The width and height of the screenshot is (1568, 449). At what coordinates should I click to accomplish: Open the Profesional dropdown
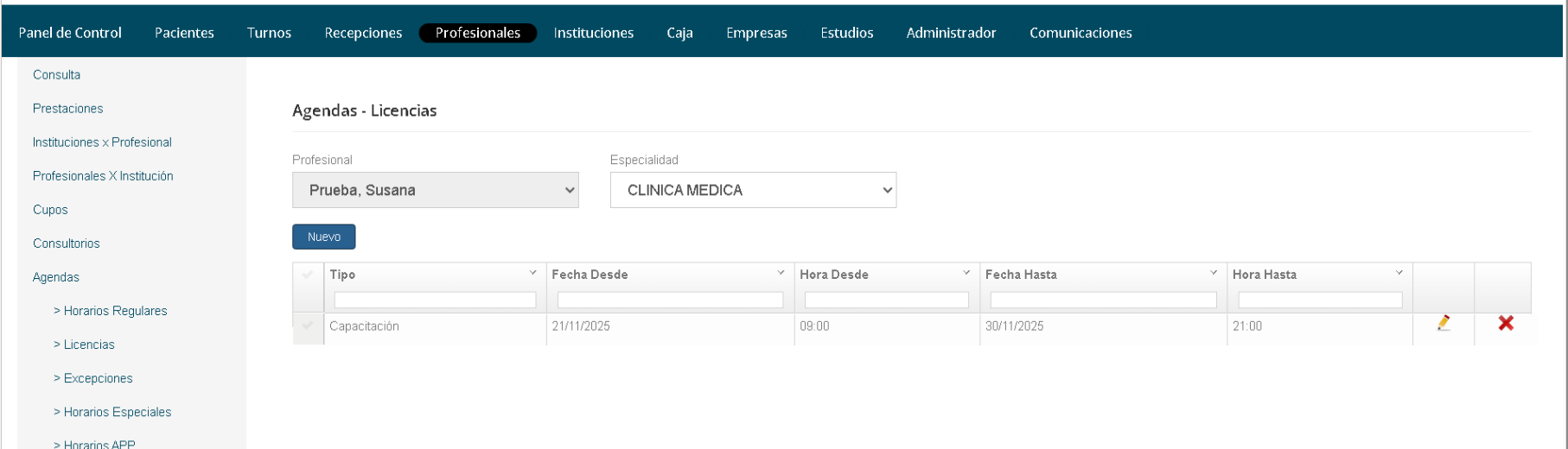[435, 190]
